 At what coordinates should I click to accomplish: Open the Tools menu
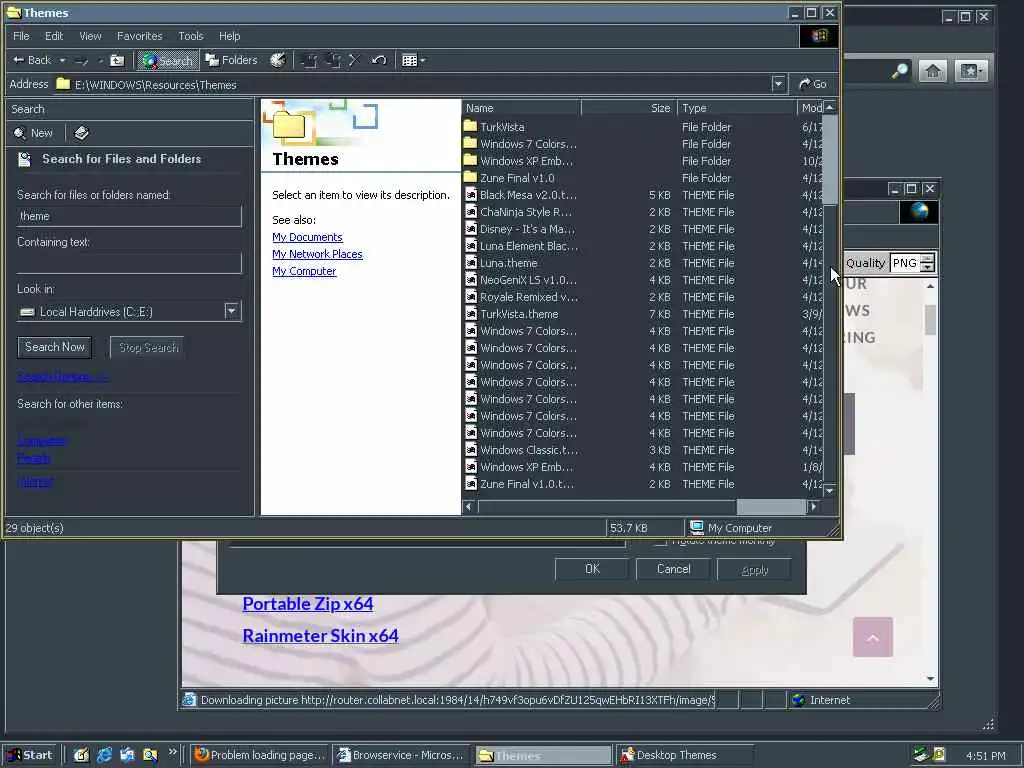coord(191,36)
